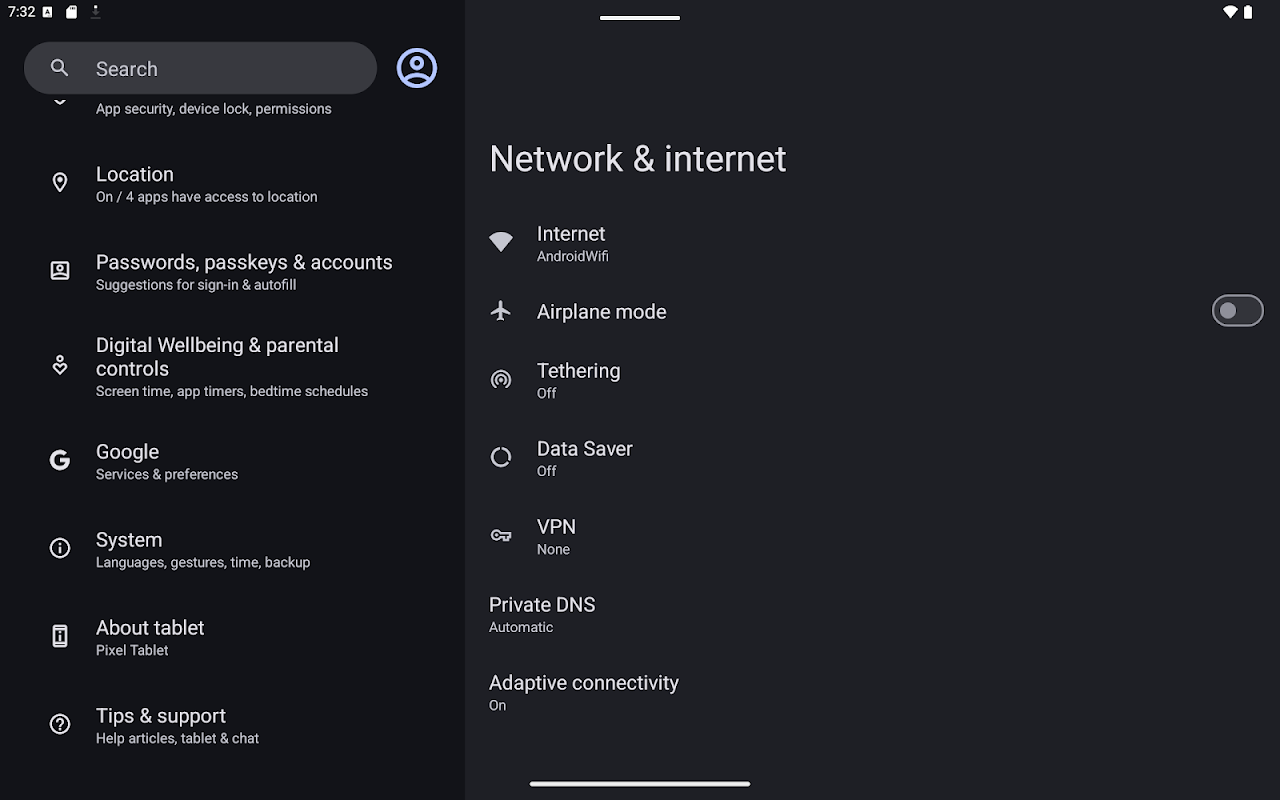Tap the Tethering hotspot icon
Viewport: 1280px width, 800px height.
[x=501, y=379]
